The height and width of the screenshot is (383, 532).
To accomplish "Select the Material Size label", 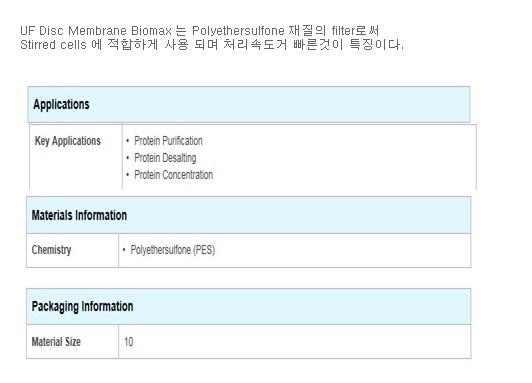I will tap(56, 342).
